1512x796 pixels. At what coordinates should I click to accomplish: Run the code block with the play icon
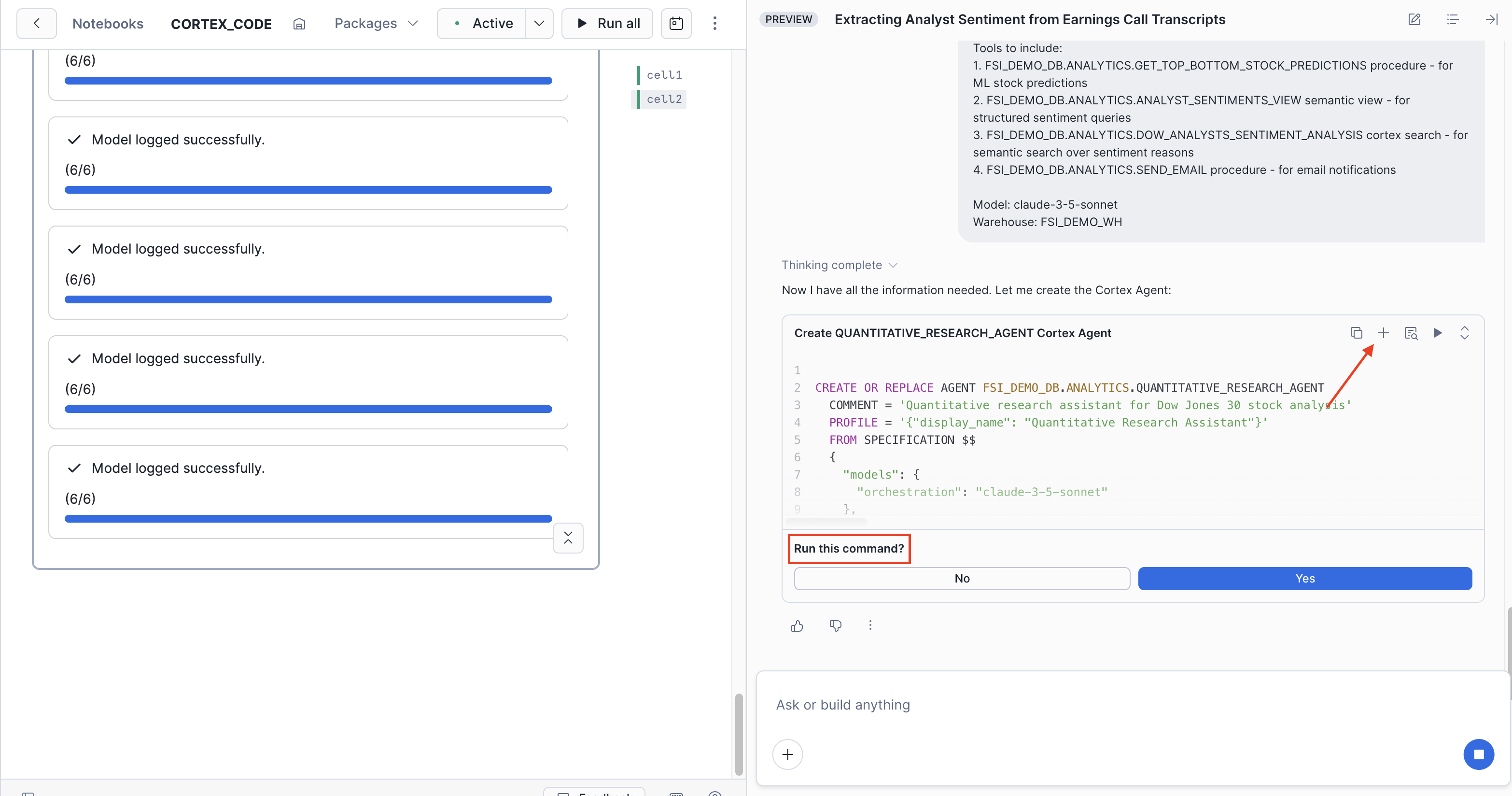click(x=1438, y=333)
